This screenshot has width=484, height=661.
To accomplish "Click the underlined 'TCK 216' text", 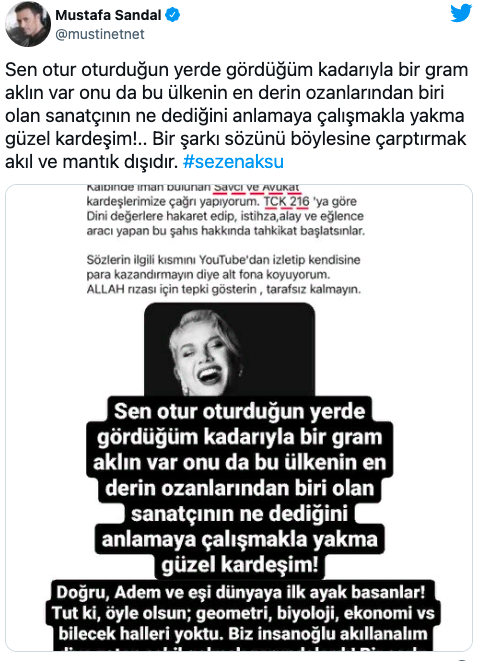I will [x=287, y=202].
